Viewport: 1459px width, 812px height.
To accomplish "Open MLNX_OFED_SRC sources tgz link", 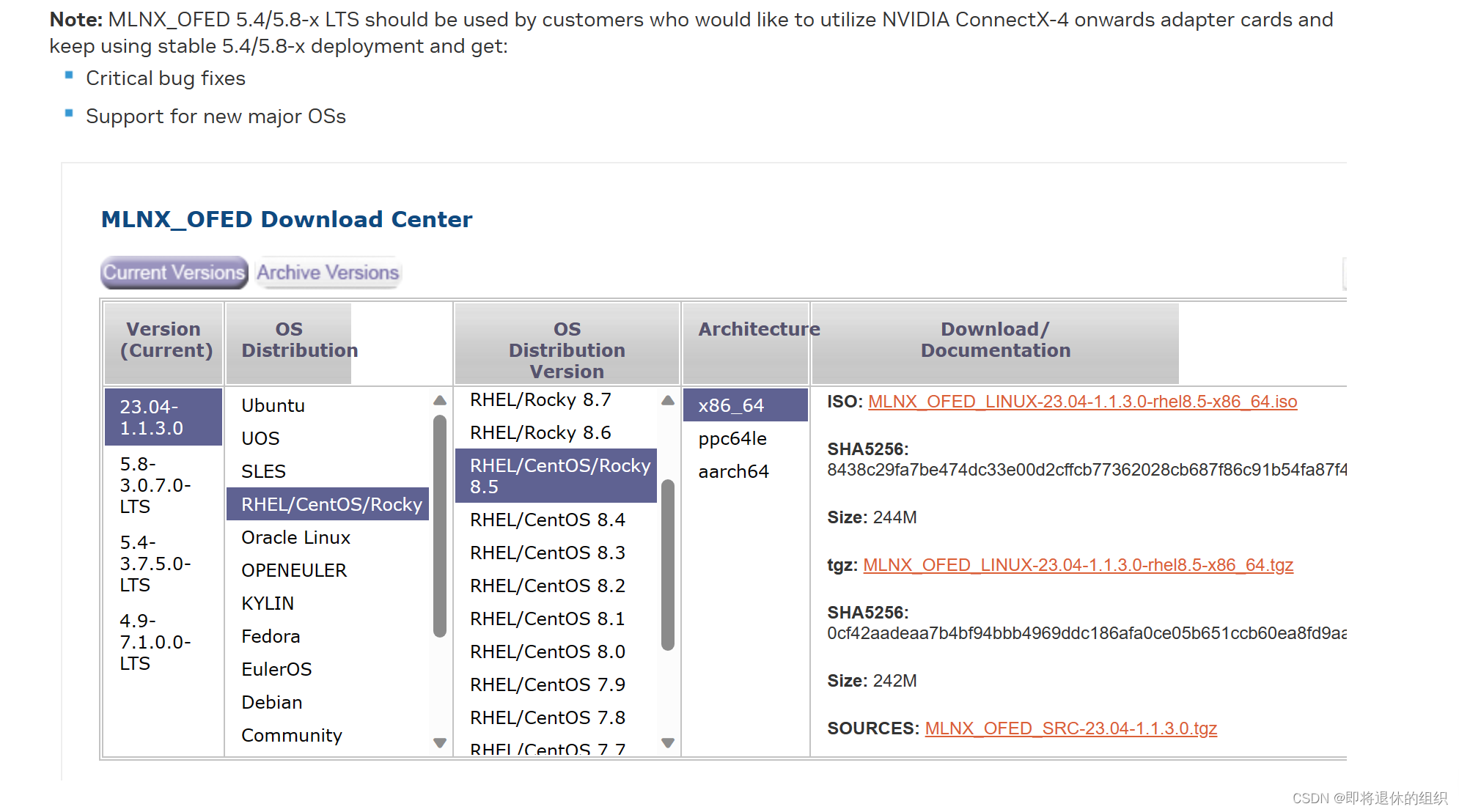I will (1070, 728).
